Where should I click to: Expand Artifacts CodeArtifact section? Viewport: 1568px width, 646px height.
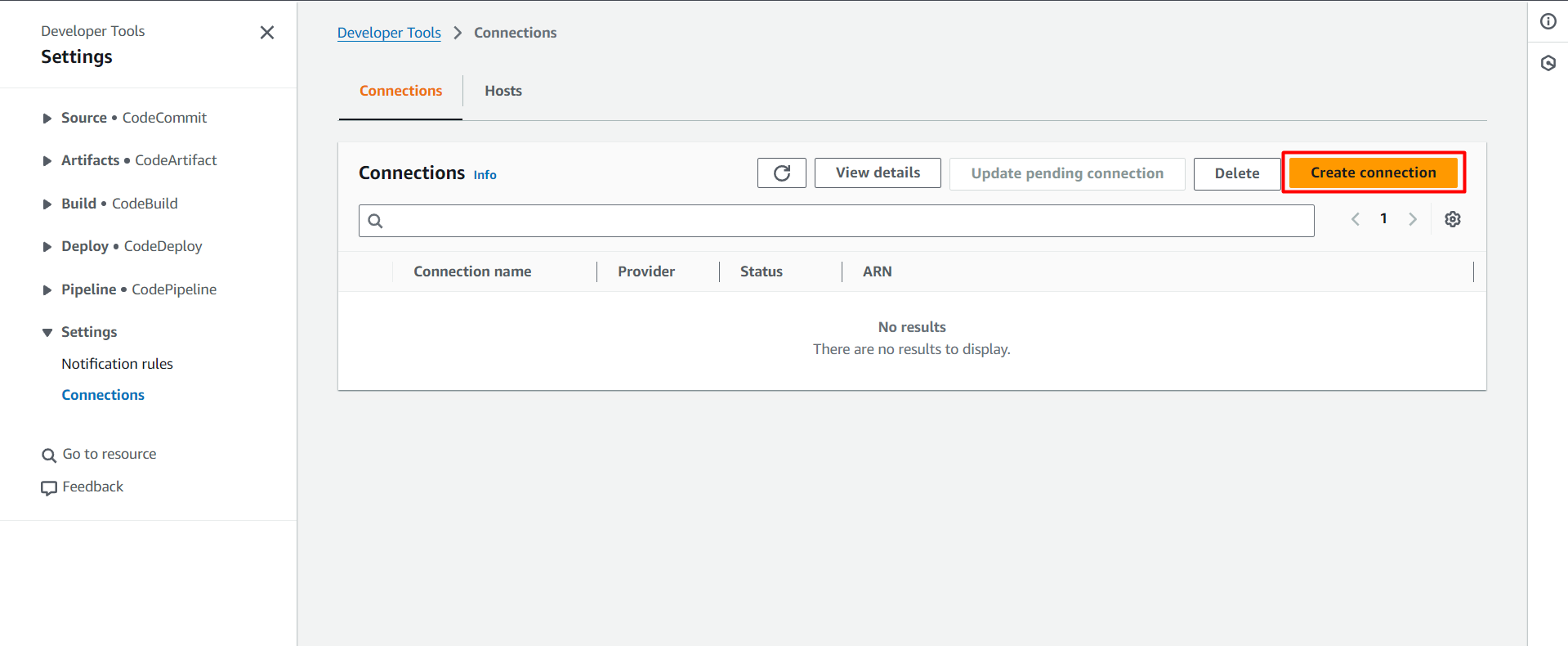47,161
